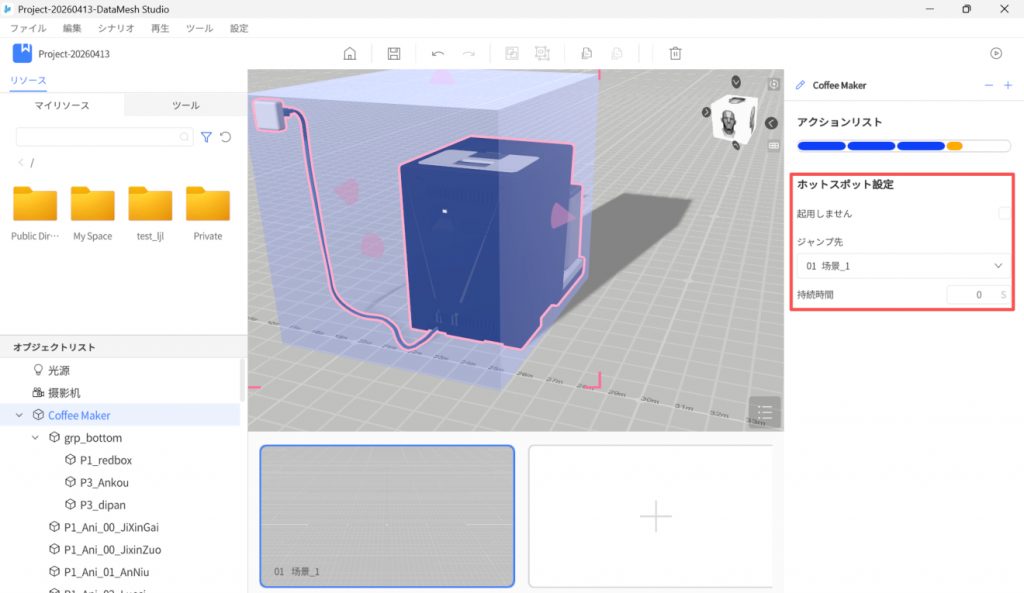Save project with the floppy disk icon

(x=394, y=54)
